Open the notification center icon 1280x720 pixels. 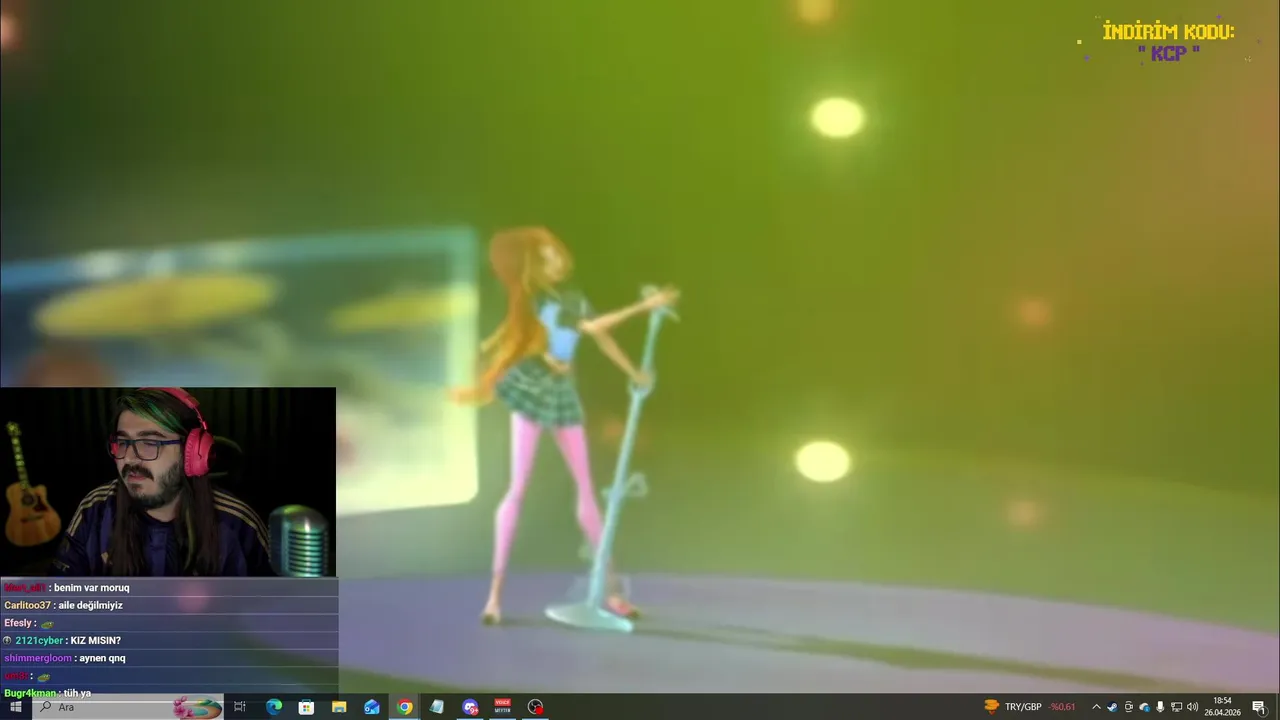pyautogui.click(x=1259, y=707)
